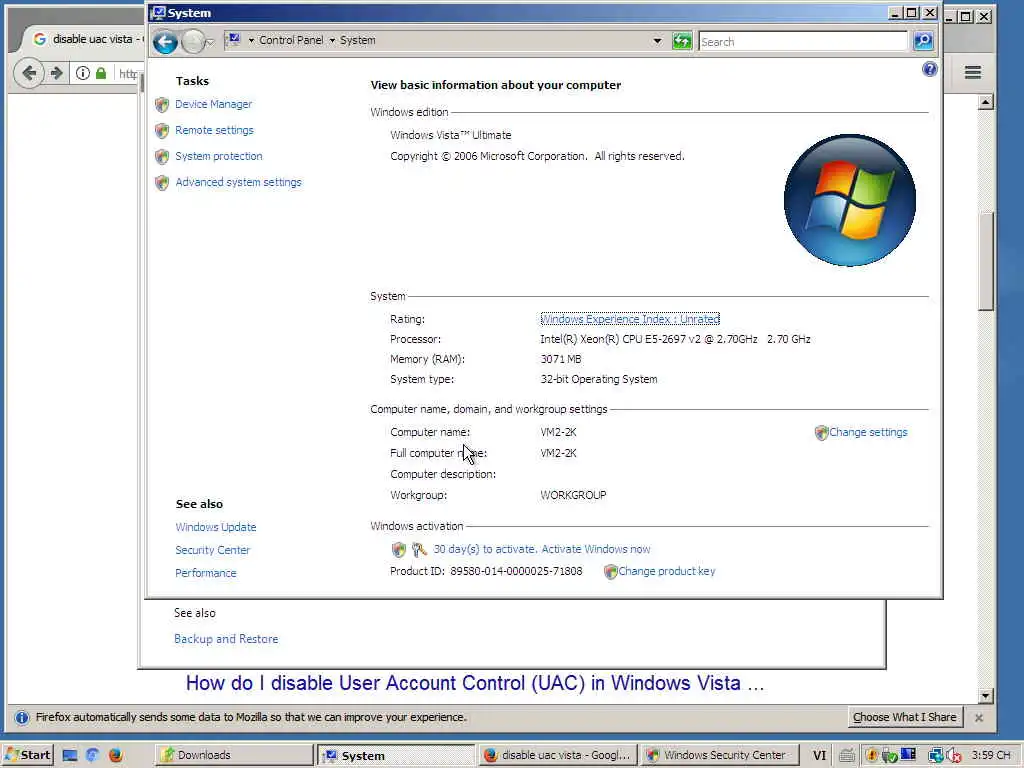Switch to Windows Security Center taskbar button
Image resolution: width=1024 pixels, height=768 pixels.
(x=720, y=755)
